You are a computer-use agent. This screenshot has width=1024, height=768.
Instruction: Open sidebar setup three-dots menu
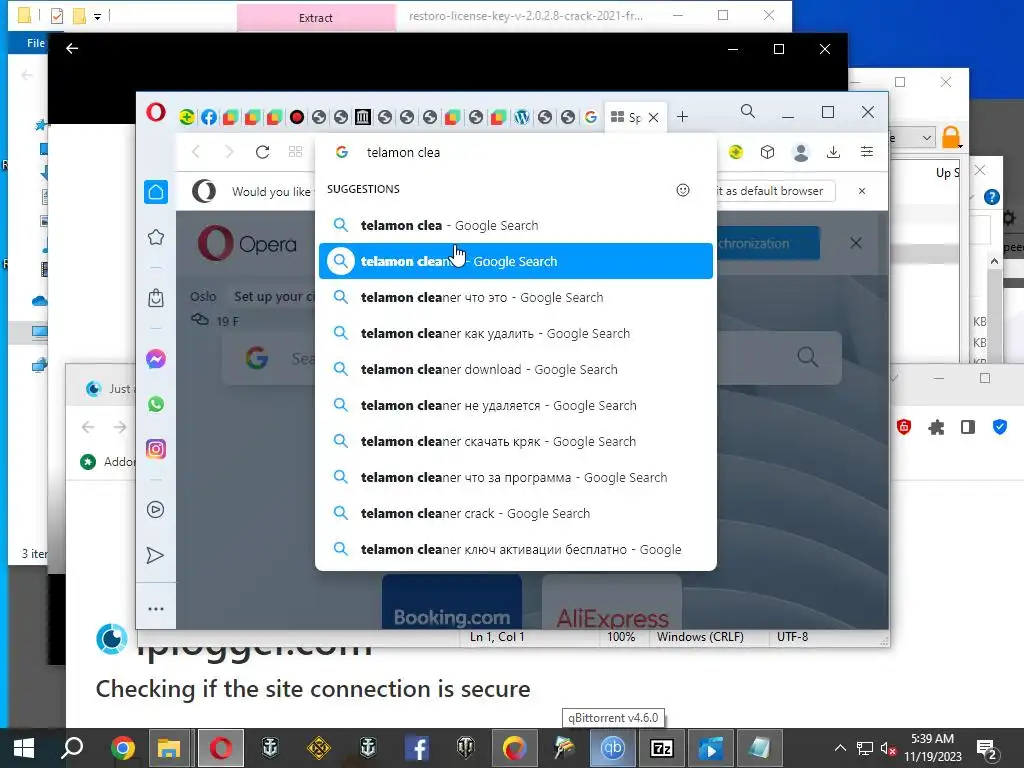pos(155,609)
